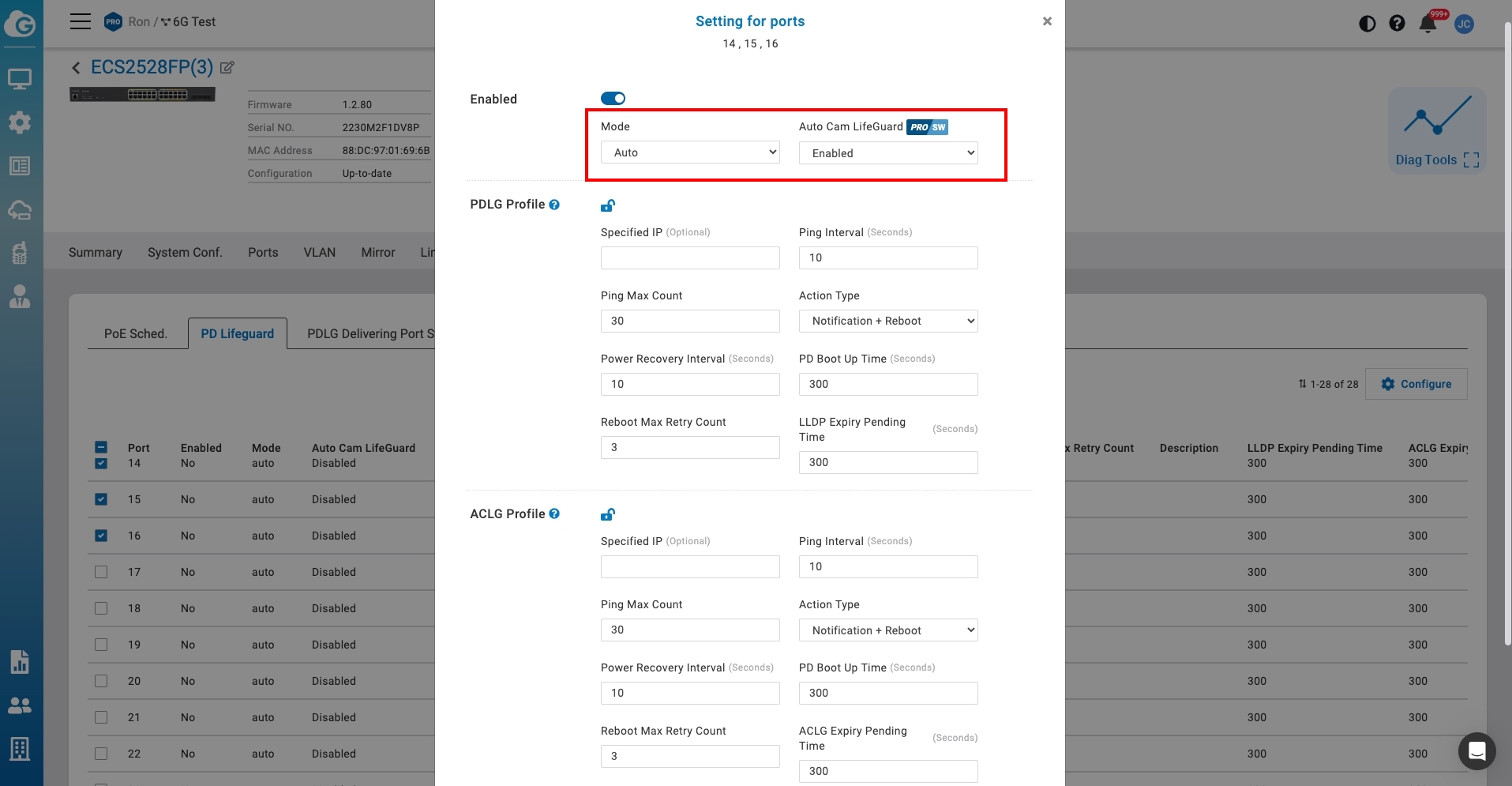
Task: Expand the Auto Cam LifeGuard dropdown
Action: coord(888,153)
